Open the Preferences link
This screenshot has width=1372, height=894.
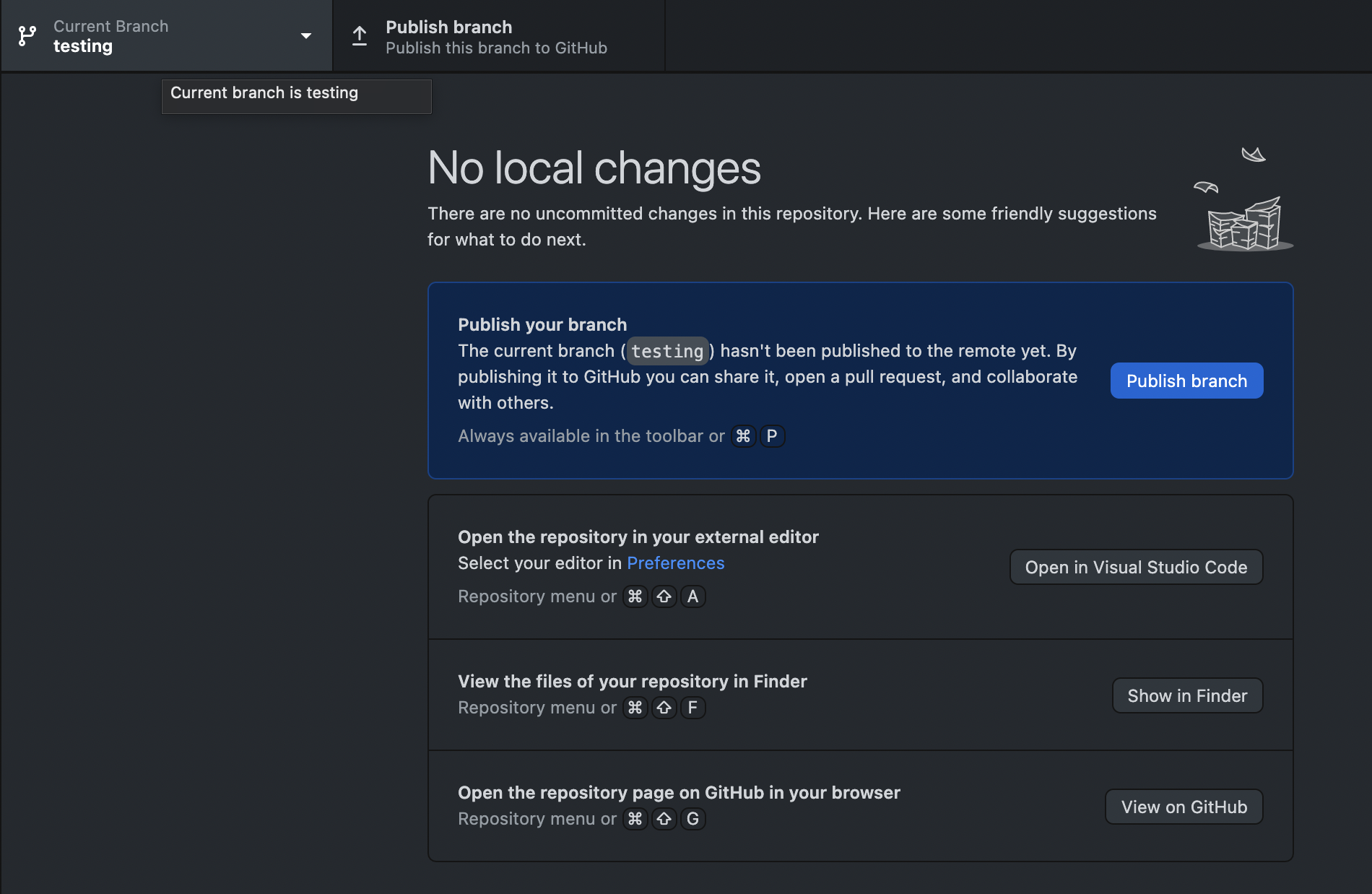(675, 563)
